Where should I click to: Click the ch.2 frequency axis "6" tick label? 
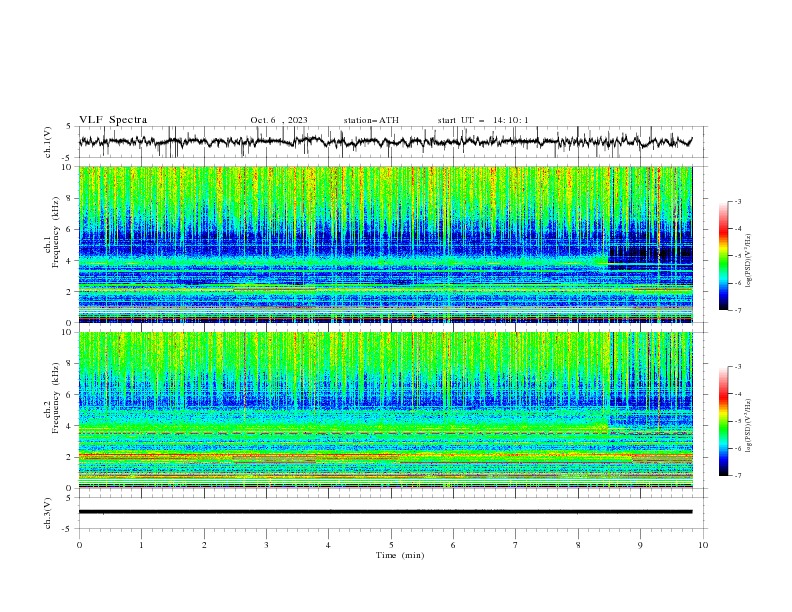click(x=70, y=395)
